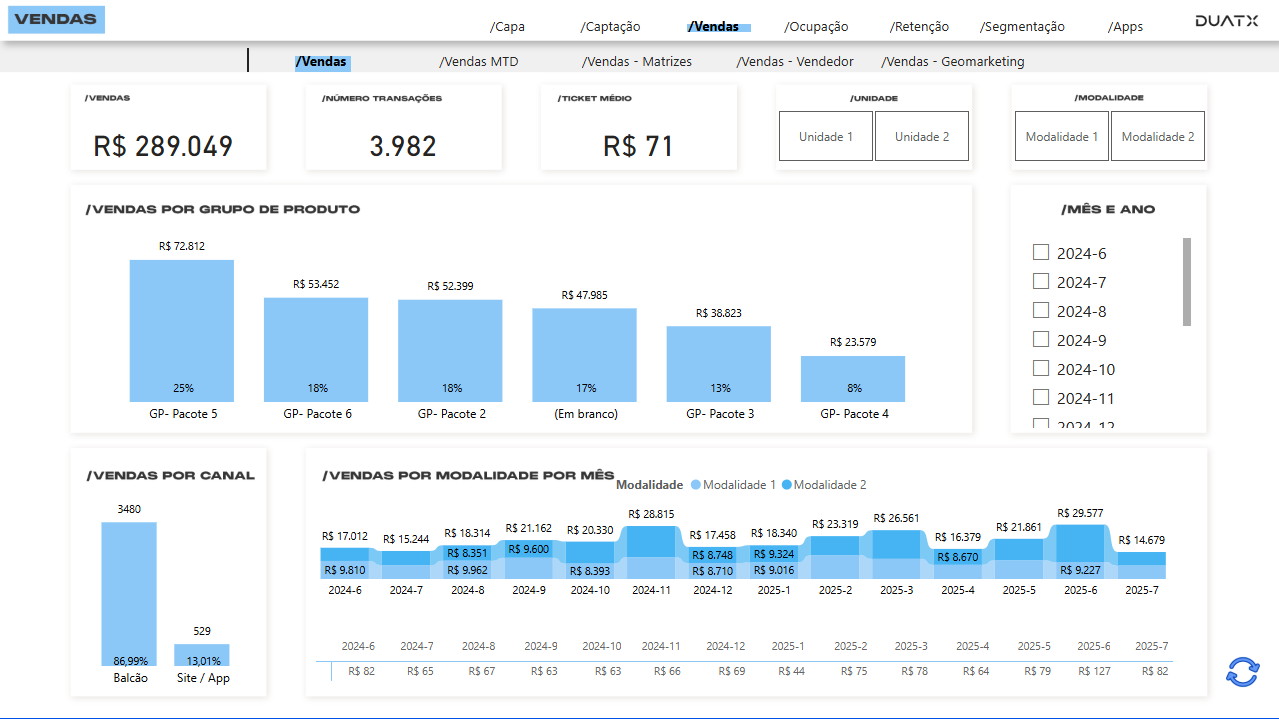
Task: Open the /Vendas - Geomarketing tab
Action: coord(951,61)
